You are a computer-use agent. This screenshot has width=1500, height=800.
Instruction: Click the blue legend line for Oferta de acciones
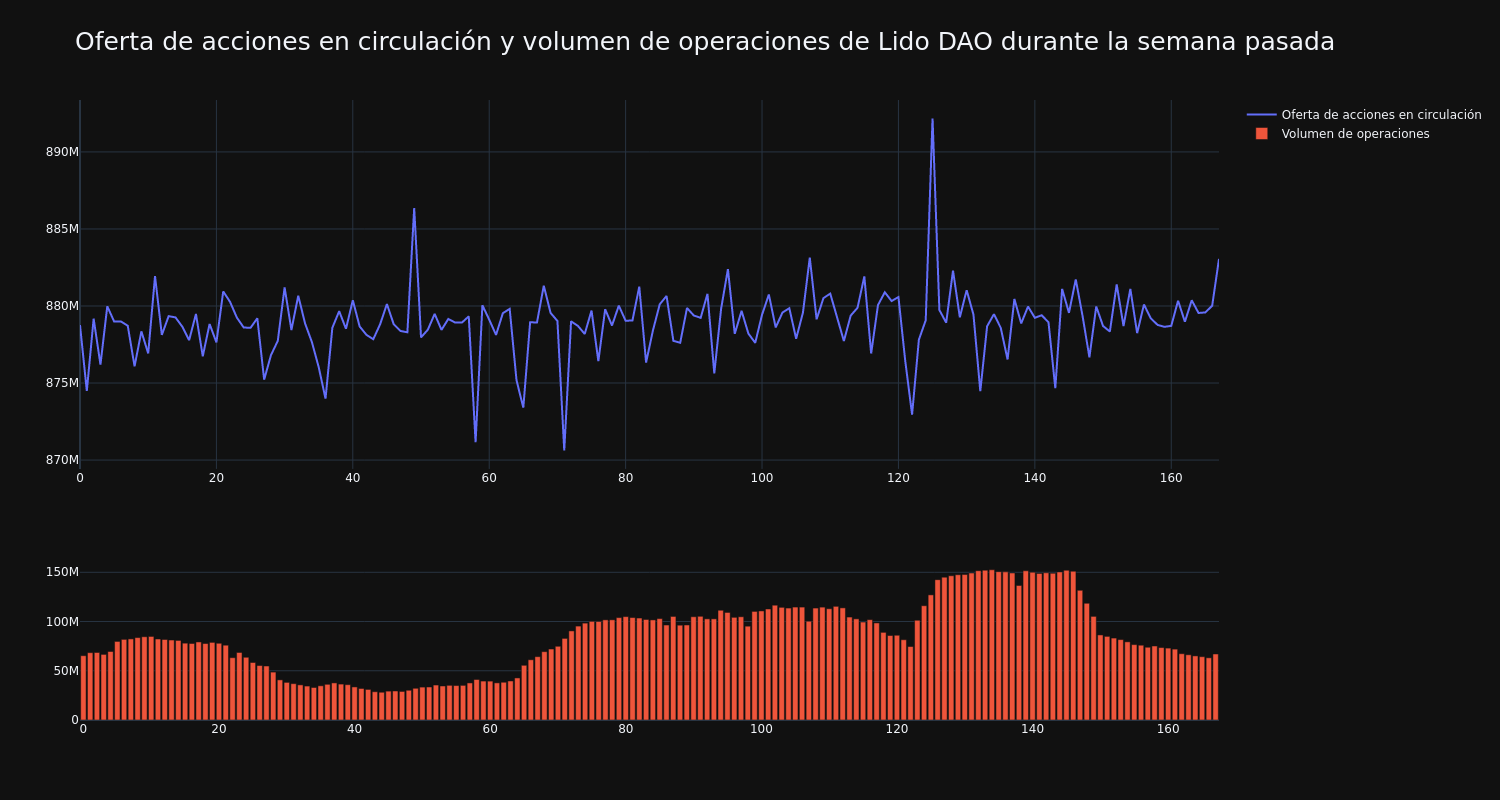tap(1262, 115)
